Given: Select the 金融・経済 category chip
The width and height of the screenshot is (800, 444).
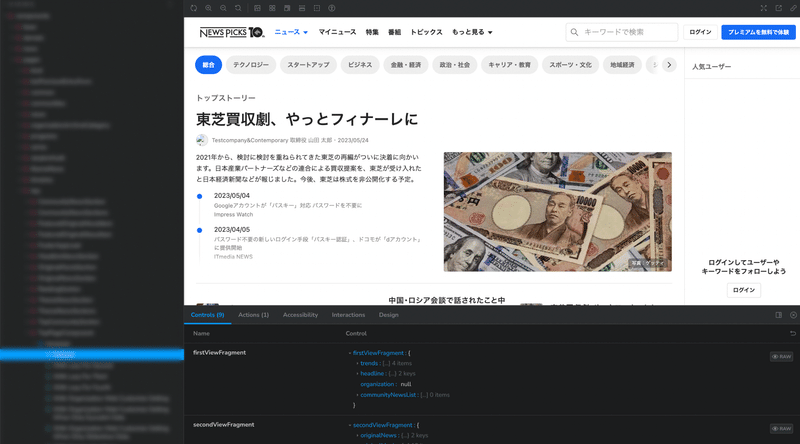Looking at the screenshot, I should tap(406, 65).
